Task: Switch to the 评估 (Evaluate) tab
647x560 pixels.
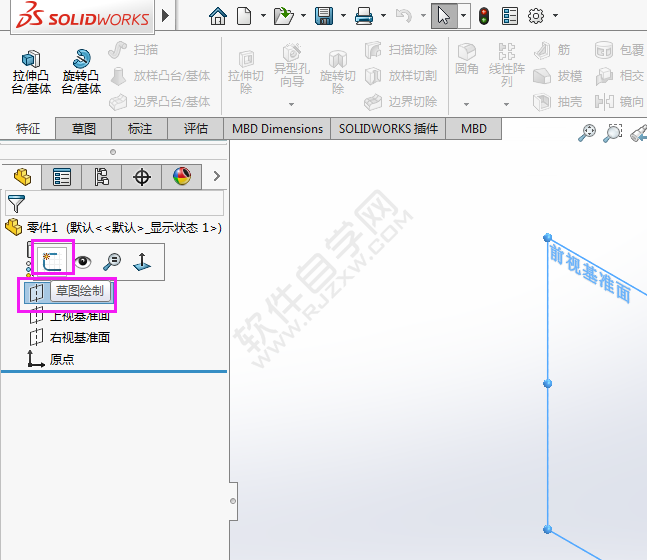Action: click(x=196, y=129)
